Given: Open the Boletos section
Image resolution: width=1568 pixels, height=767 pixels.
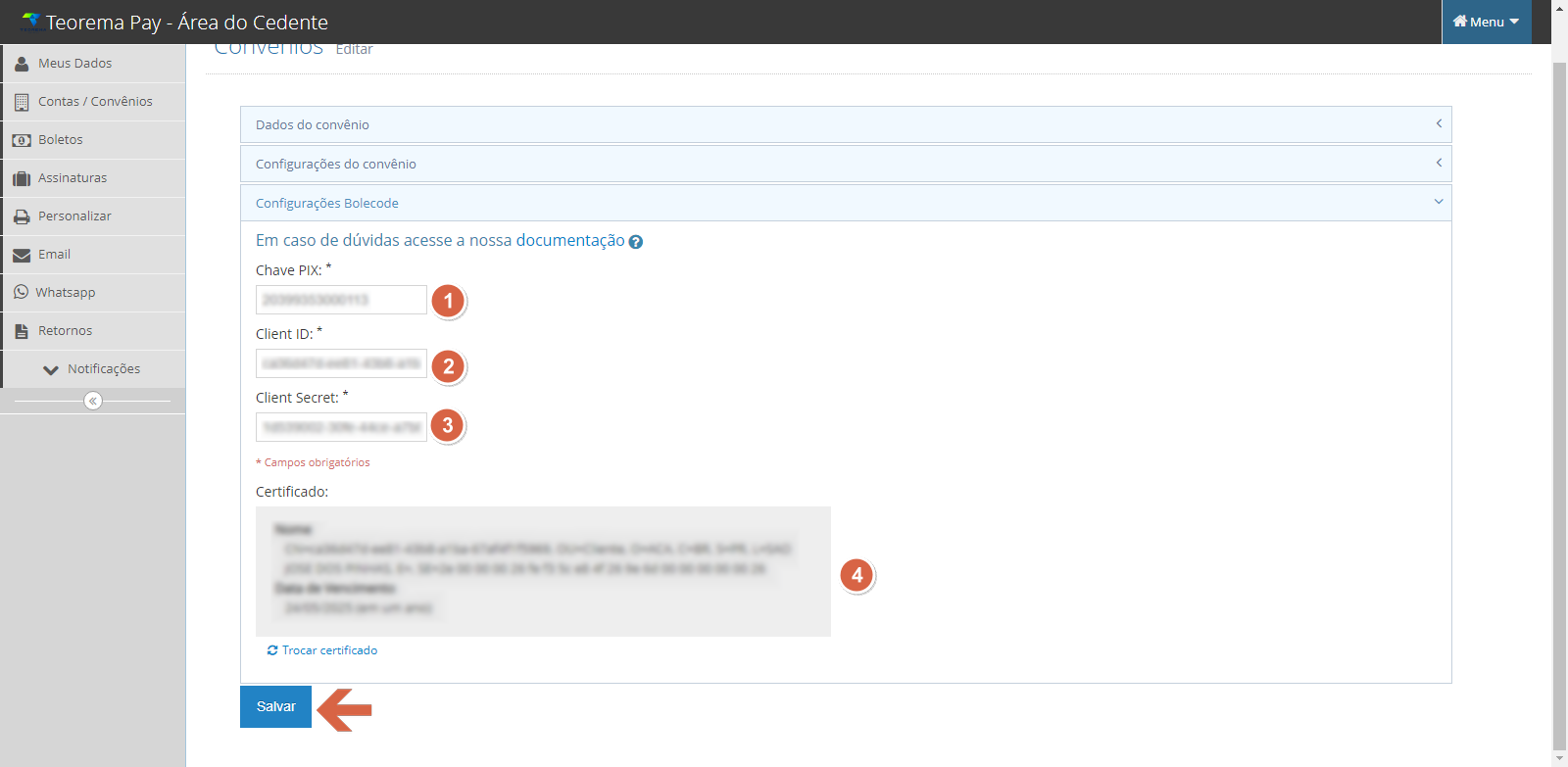Looking at the screenshot, I should tap(93, 140).
